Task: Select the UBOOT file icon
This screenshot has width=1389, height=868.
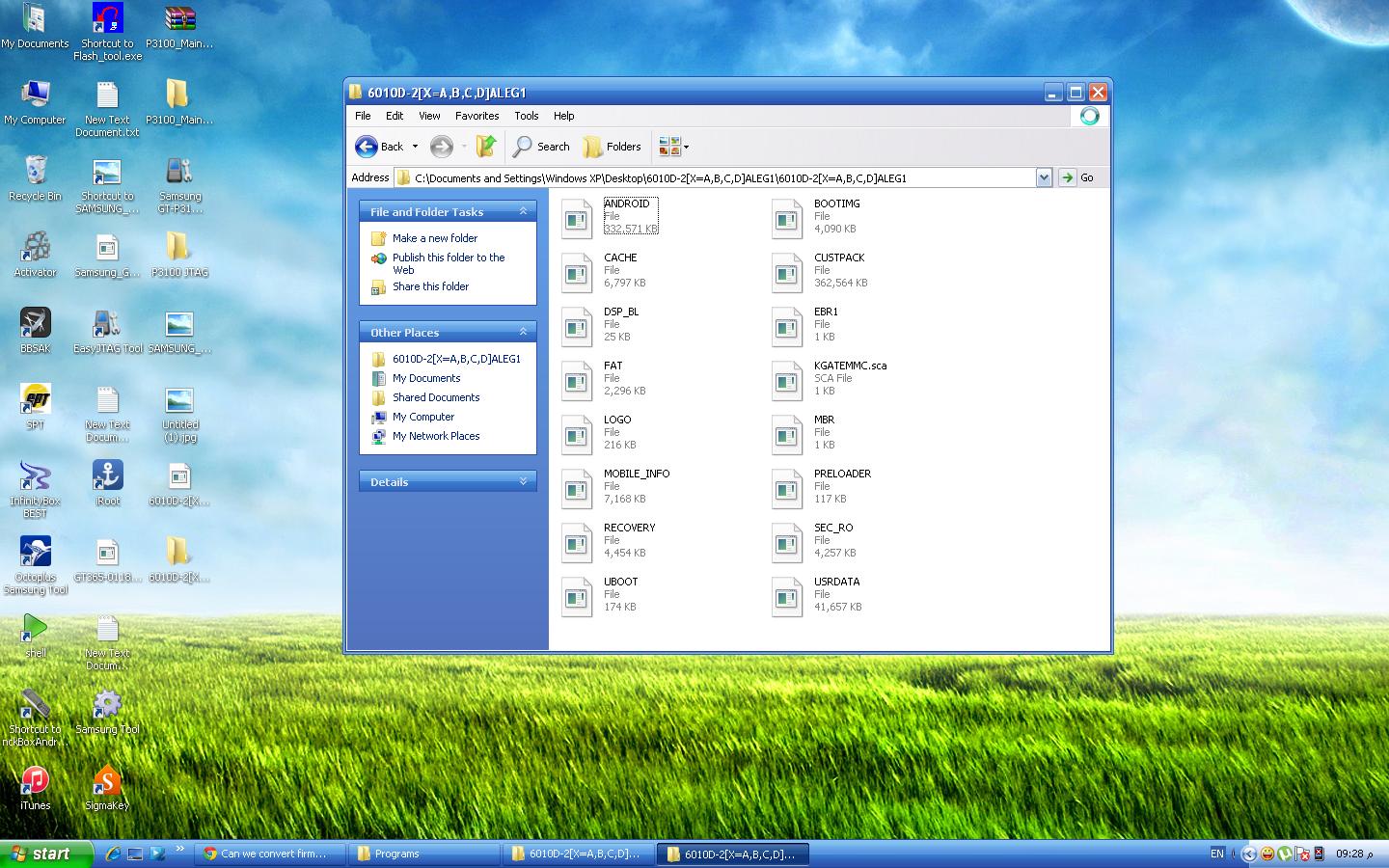Action: [x=577, y=597]
